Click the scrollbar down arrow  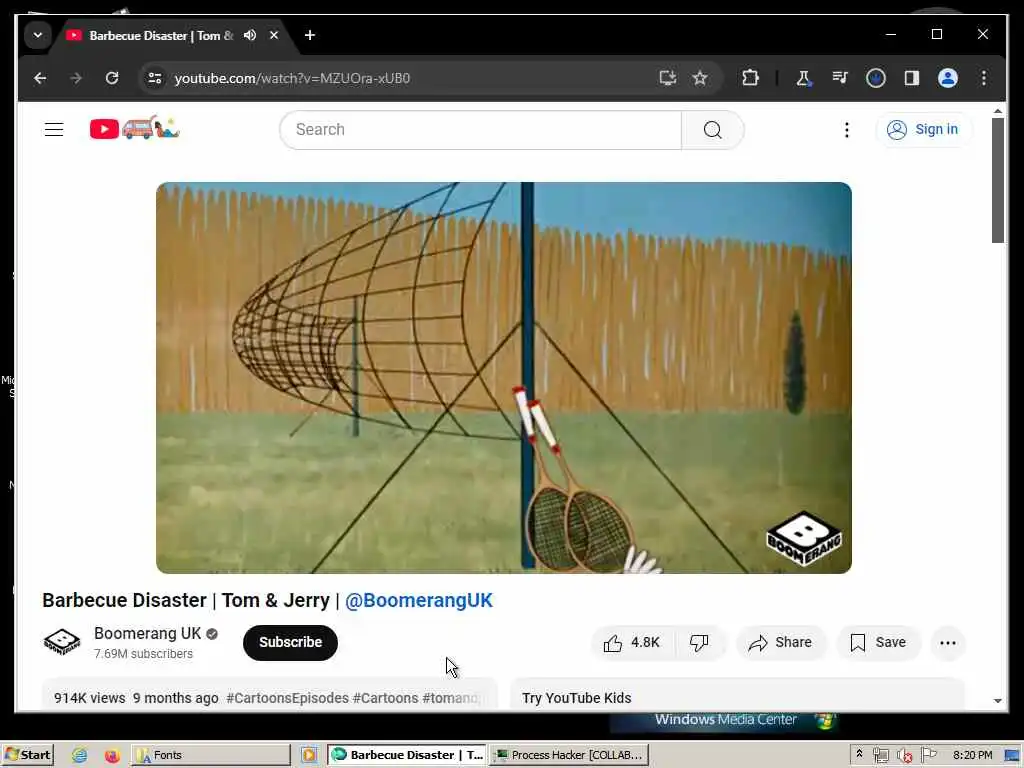(997, 701)
